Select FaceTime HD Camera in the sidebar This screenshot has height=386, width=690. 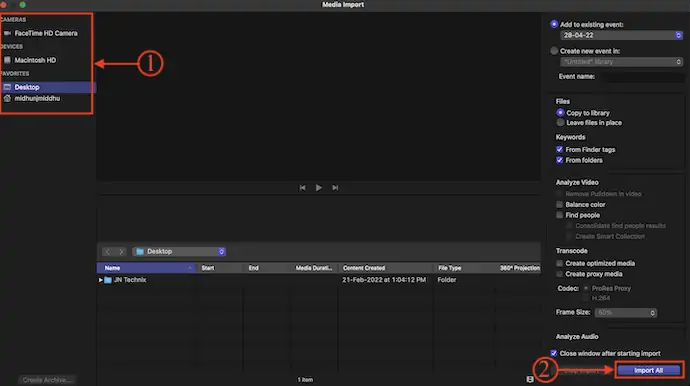coord(46,33)
